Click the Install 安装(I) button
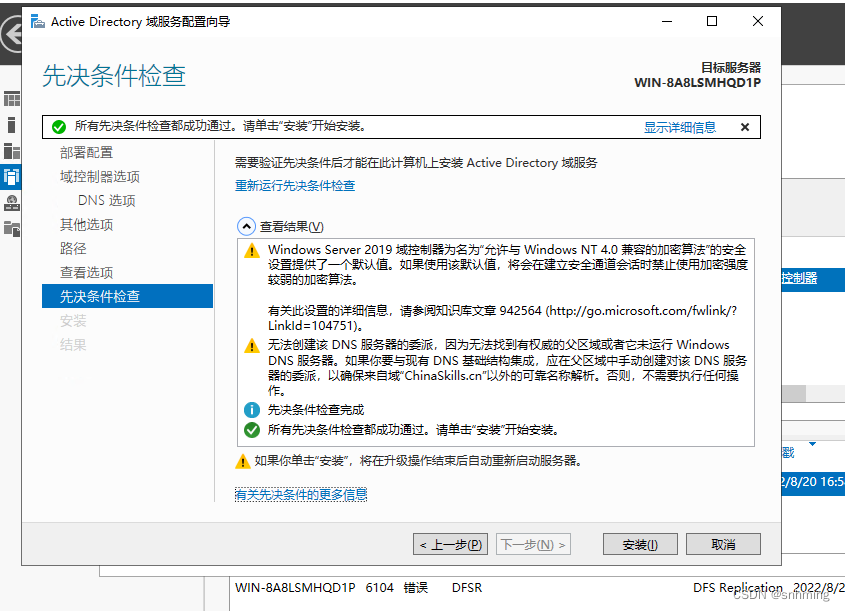Viewport: 845px width, 611px height. (x=640, y=544)
